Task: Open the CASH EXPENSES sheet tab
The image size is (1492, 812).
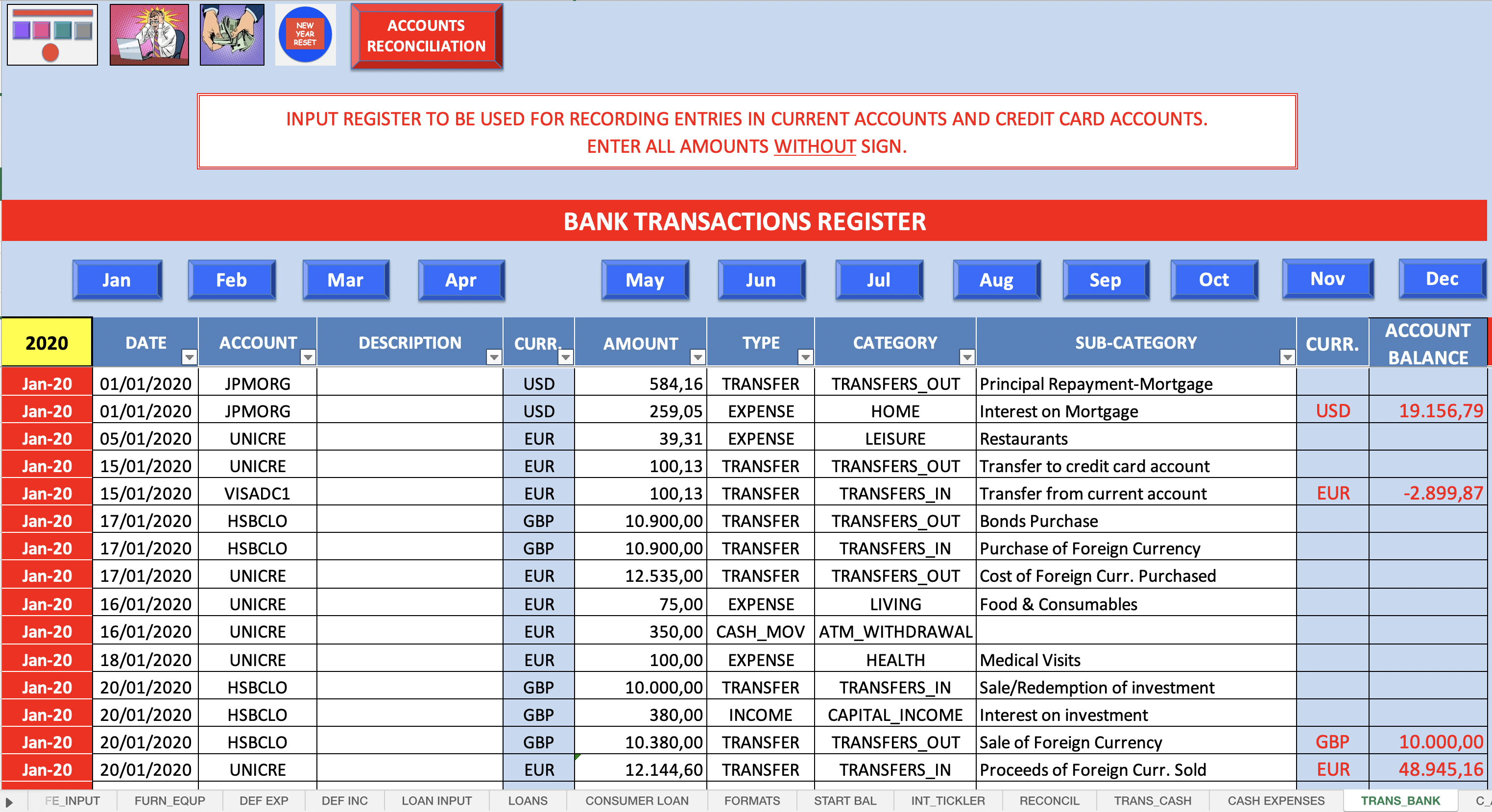Action: tap(1276, 800)
